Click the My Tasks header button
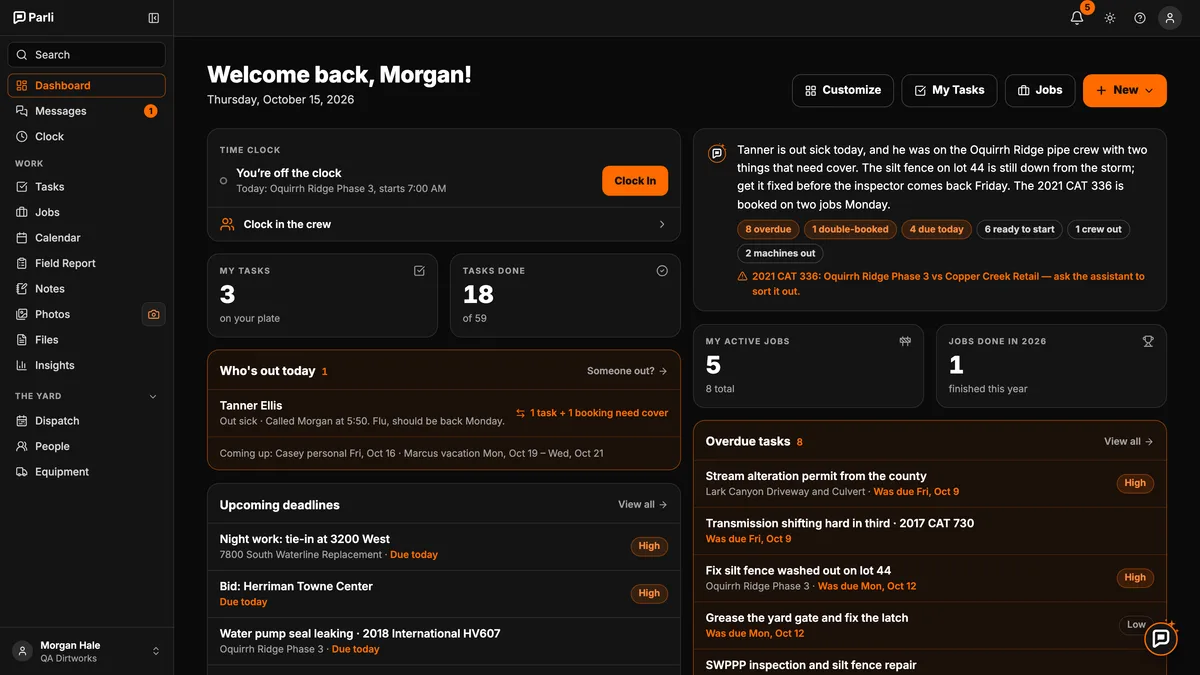Image resolution: width=1200 pixels, height=675 pixels. tap(949, 90)
